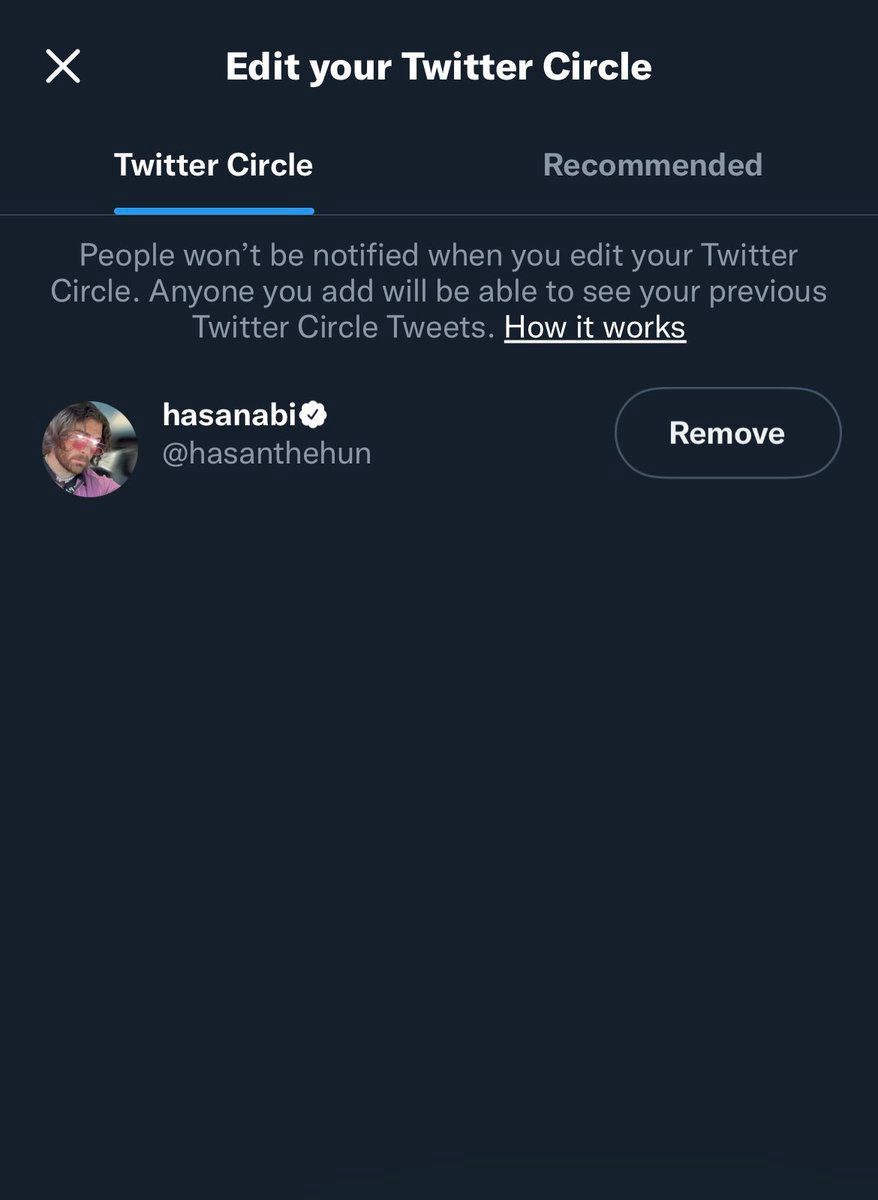Click the Edit your Twitter Circle title
Screen dimensions: 878x1200
point(438,67)
